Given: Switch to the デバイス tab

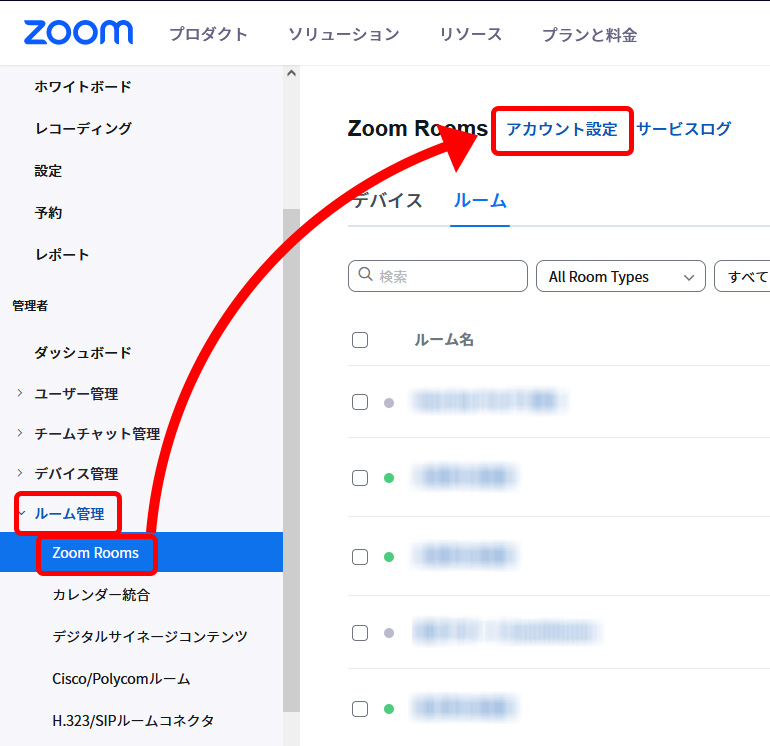Looking at the screenshot, I should click(387, 200).
